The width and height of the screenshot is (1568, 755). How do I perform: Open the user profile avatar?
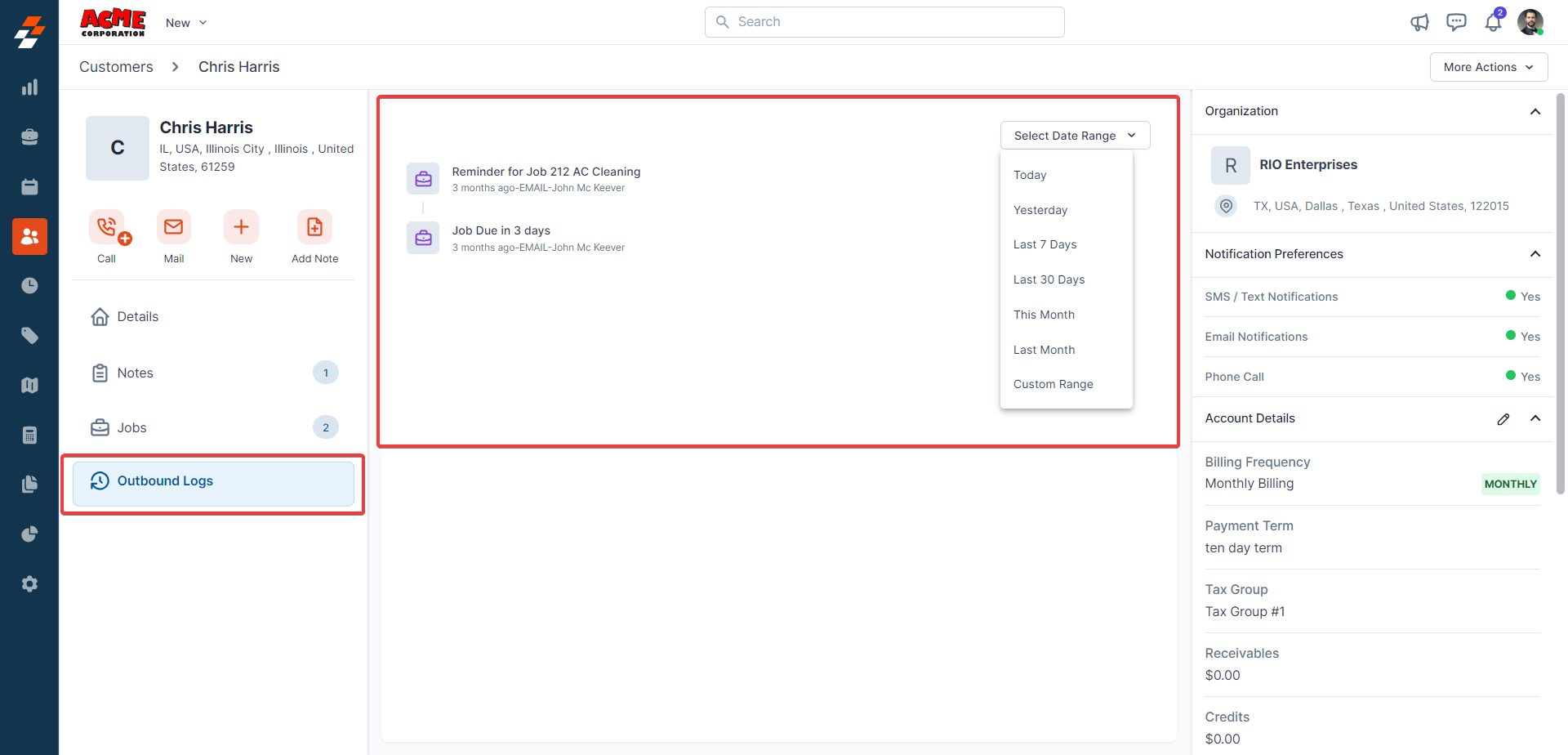point(1530,22)
